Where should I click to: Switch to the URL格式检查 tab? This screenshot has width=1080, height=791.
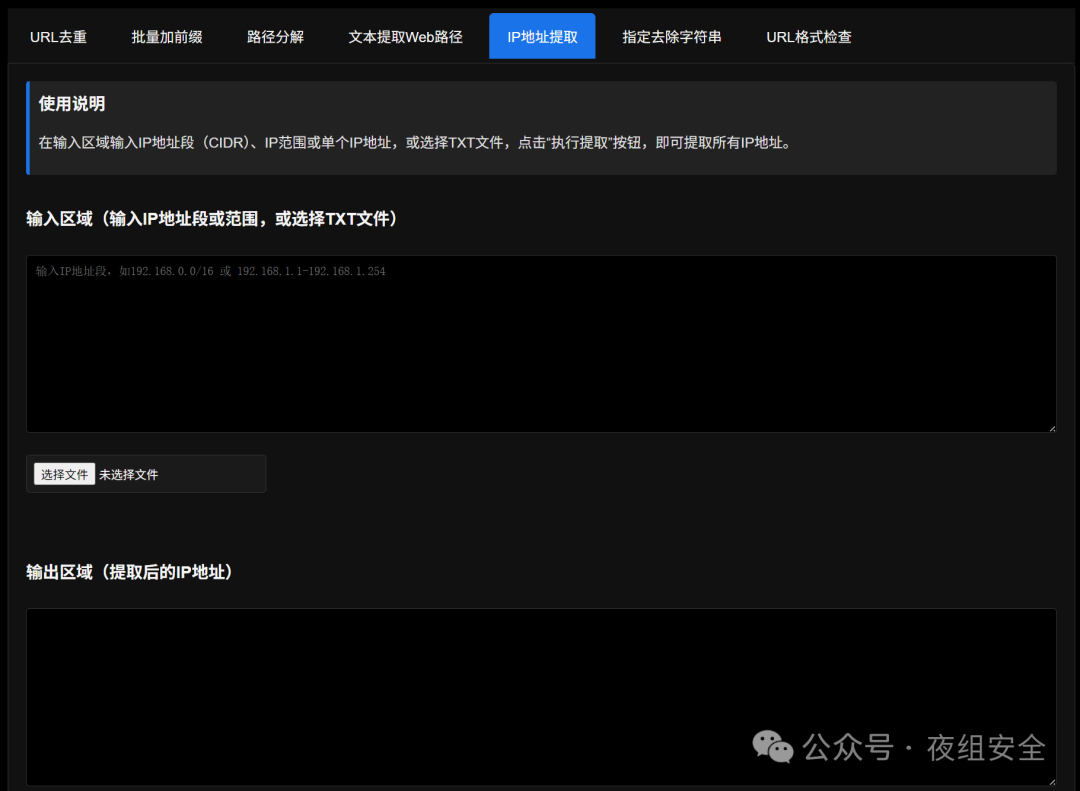[808, 36]
